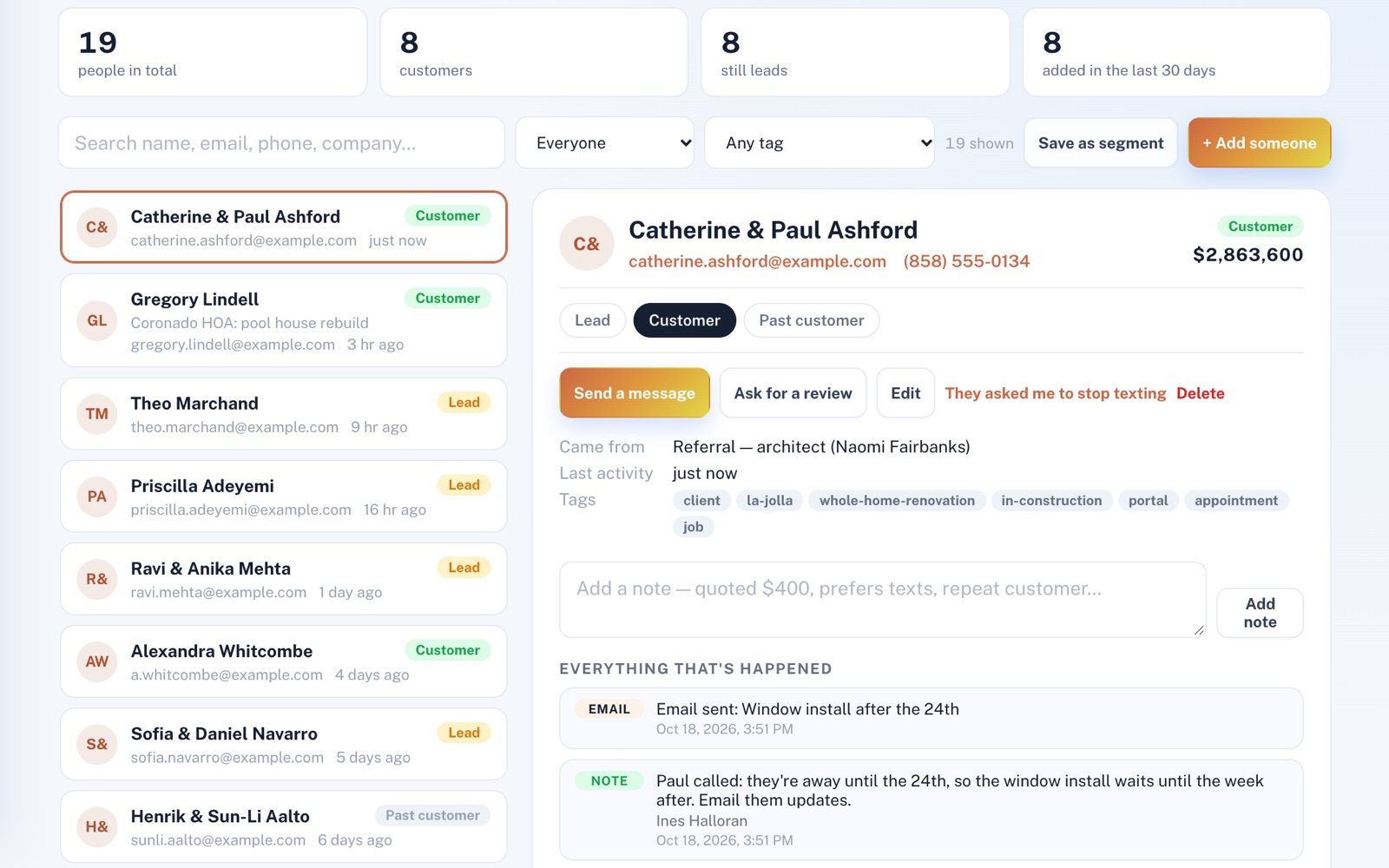Open the Everyone filter dropdown

tap(605, 143)
